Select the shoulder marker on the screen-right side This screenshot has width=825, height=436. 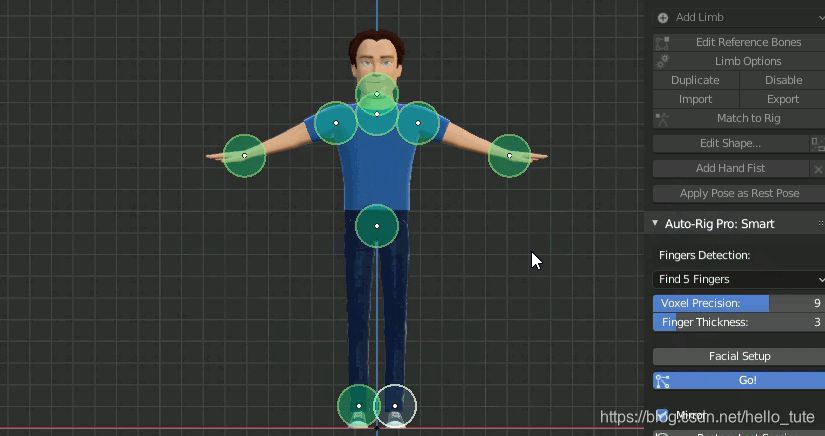pyautogui.click(x=418, y=123)
